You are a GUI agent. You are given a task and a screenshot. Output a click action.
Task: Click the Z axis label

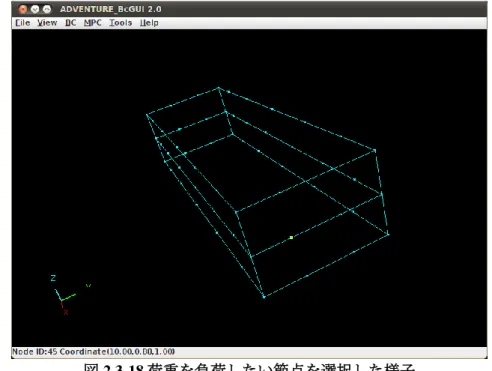click(53, 278)
